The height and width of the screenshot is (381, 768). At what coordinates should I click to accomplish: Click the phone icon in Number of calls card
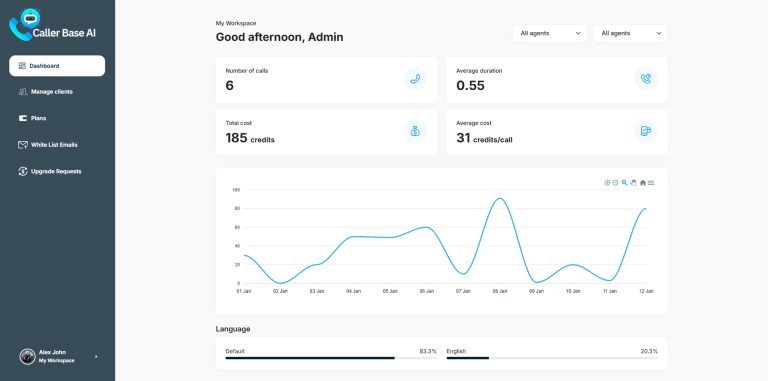[x=415, y=79]
